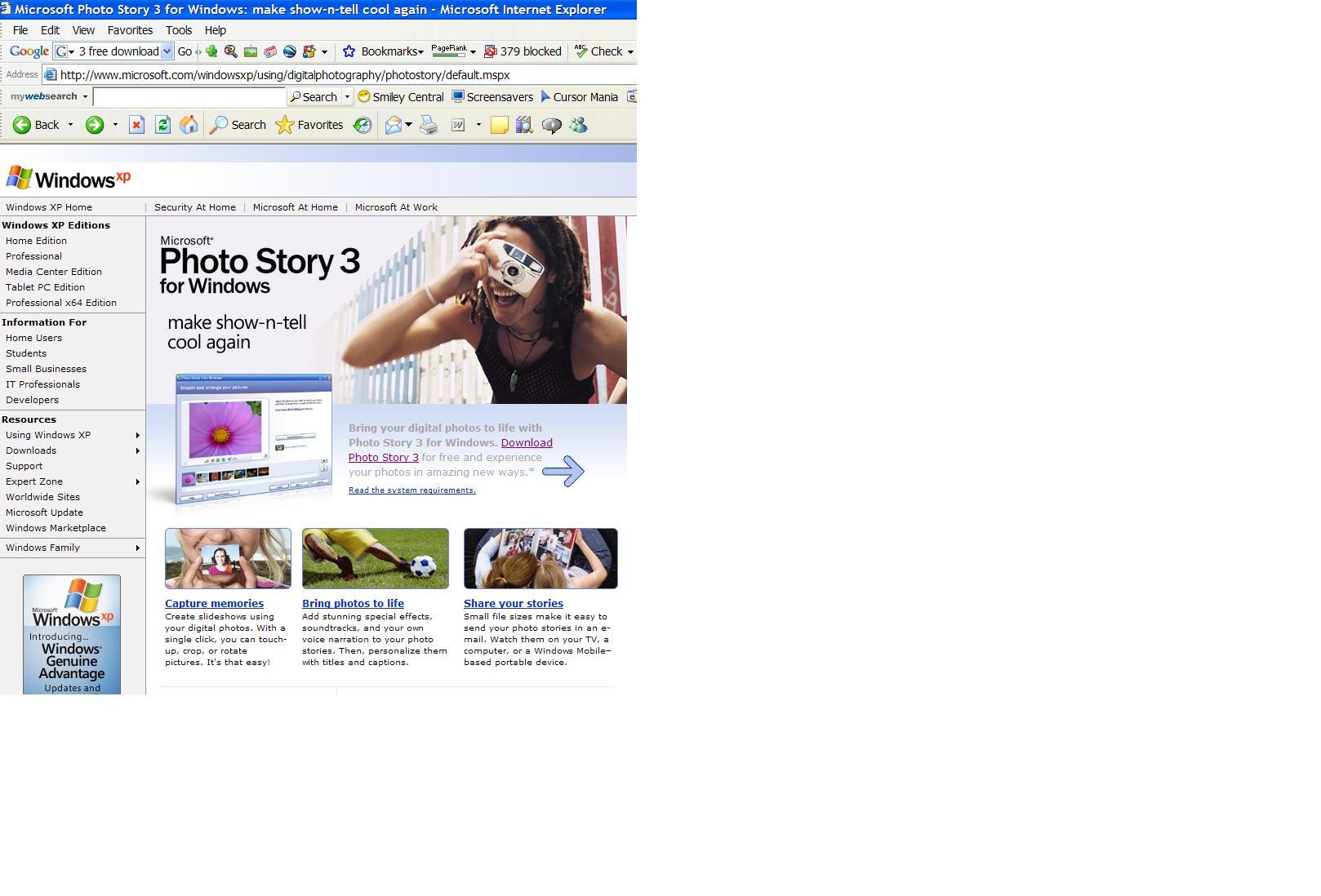This screenshot has width=1321, height=896.
Task: Open the Google search box dropdown
Action: (x=167, y=51)
